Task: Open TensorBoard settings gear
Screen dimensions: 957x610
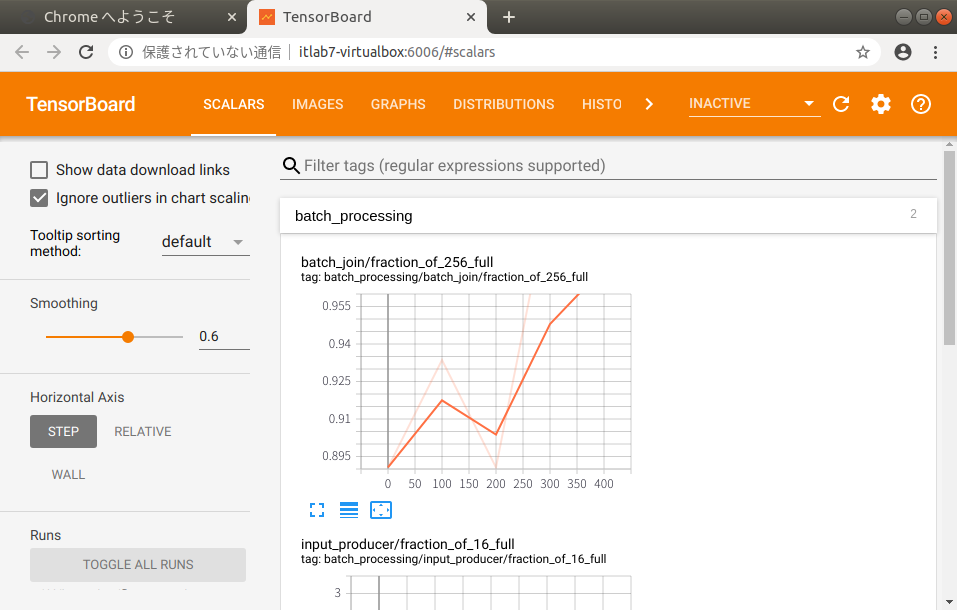Action: [x=881, y=104]
